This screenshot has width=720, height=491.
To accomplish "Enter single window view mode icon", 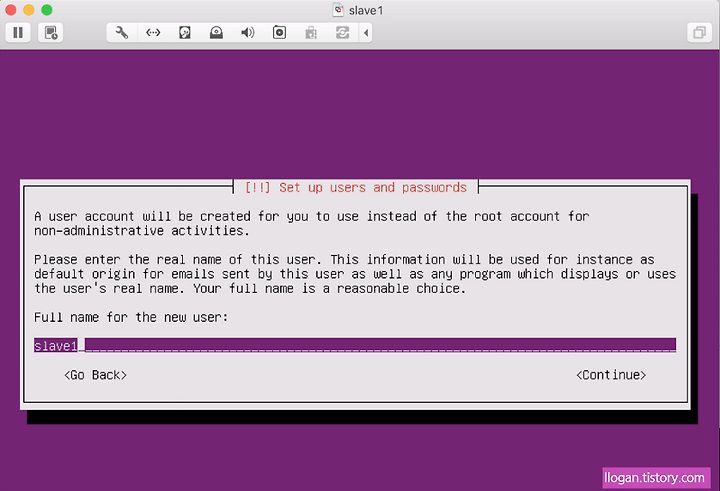I will pyautogui.click(x=699, y=33).
